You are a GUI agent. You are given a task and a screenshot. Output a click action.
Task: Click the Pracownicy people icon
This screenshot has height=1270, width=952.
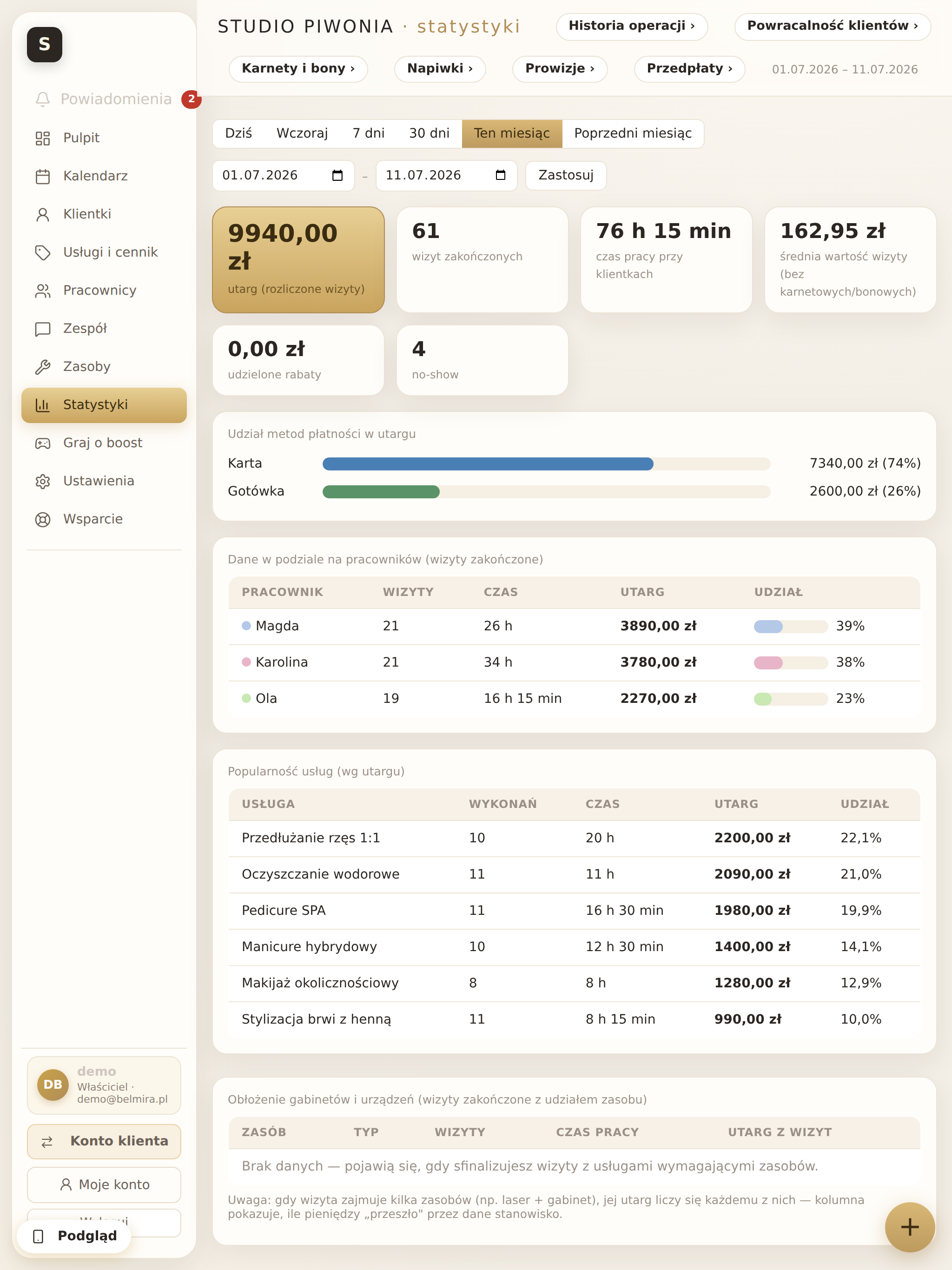(x=42, y=291)
